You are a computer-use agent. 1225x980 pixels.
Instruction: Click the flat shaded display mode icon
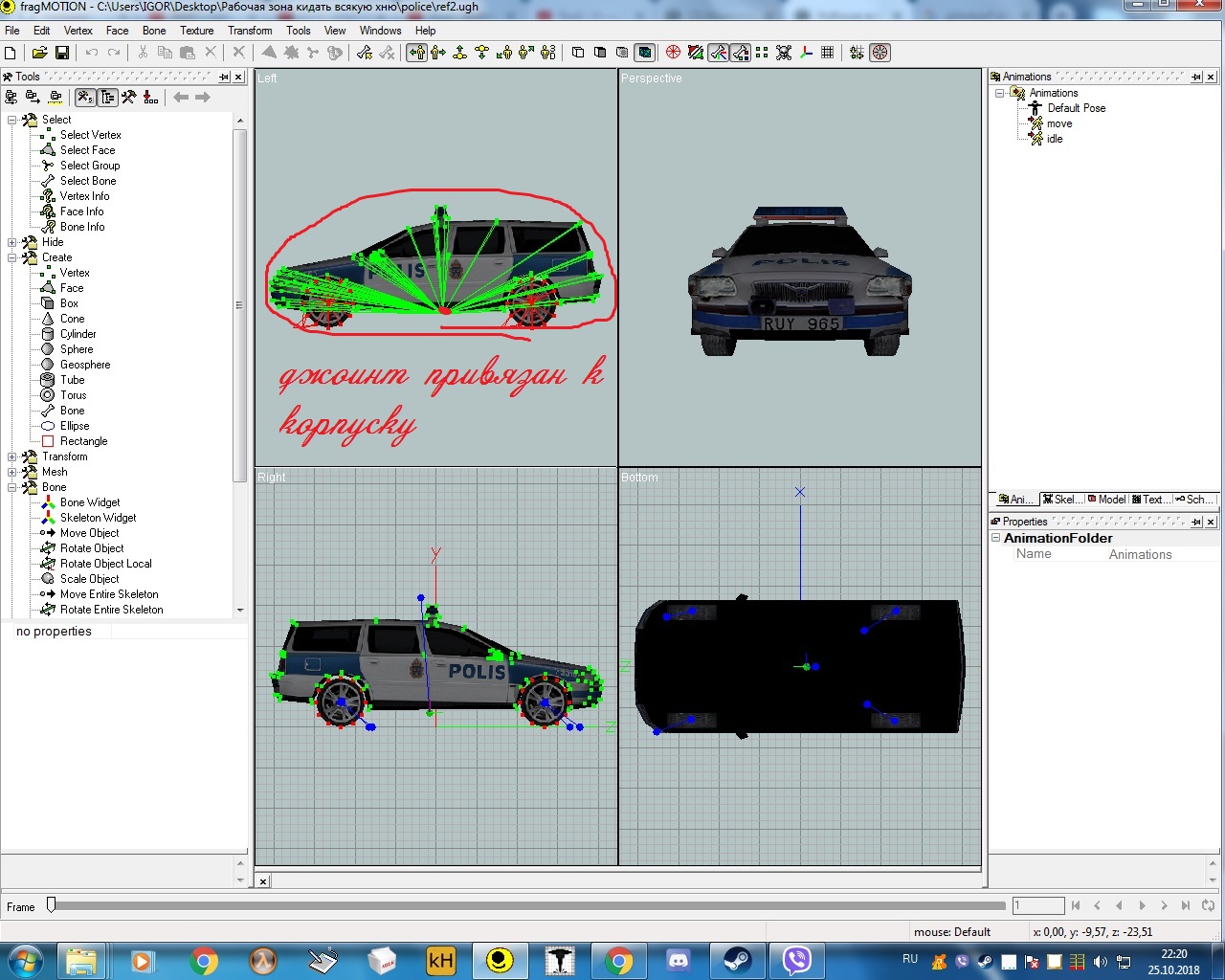(600, 53)
